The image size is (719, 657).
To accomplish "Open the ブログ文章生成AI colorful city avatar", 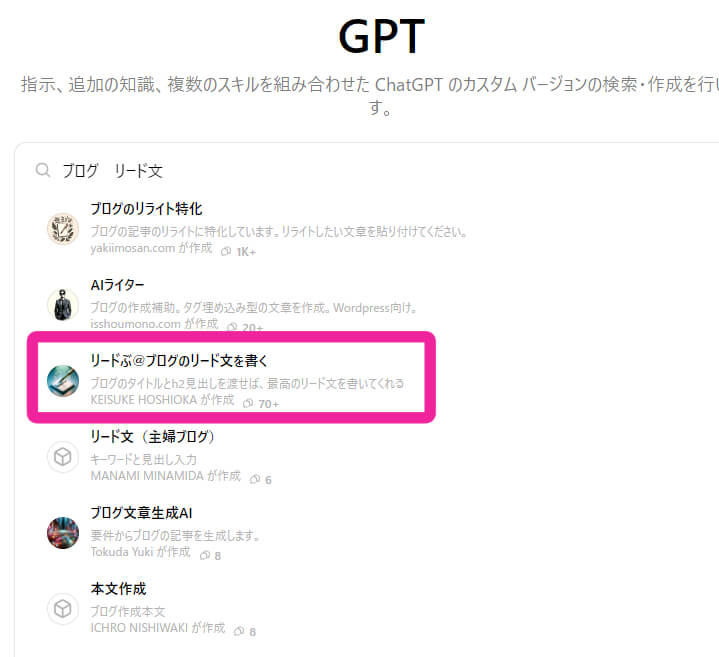I will click(x=63, y=533).
